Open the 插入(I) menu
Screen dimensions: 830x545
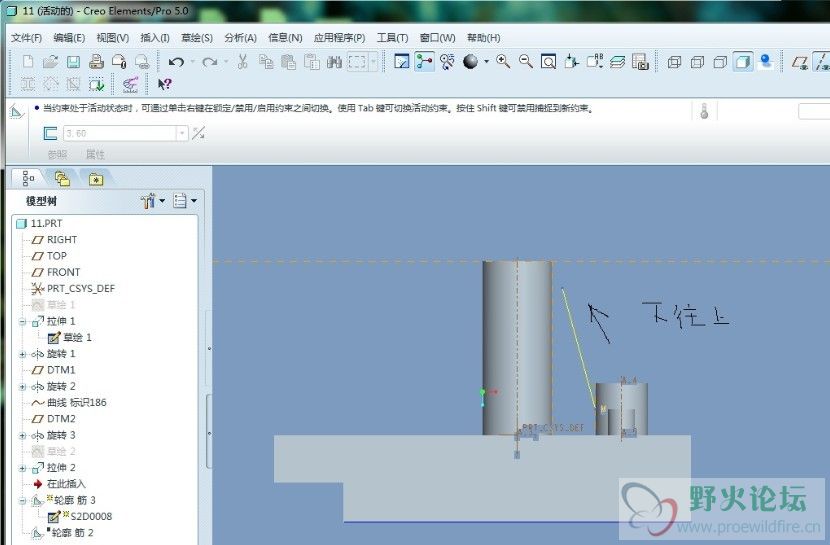point(155,38)
